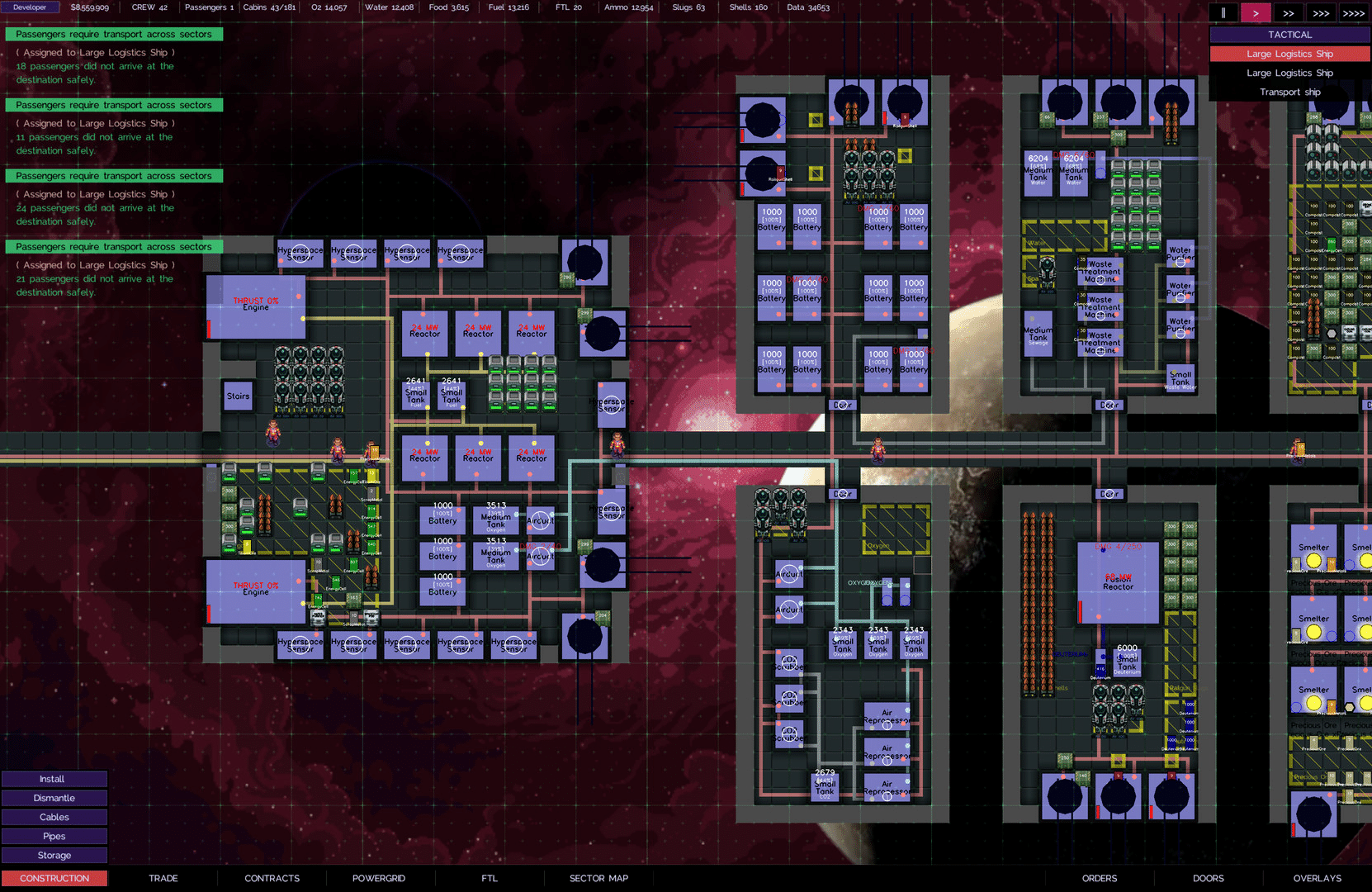The width and height of the screenshot is (1372, 892).
Task: Select the lower Engine showing THRUST 0%
Action: [x=255, y=591]
